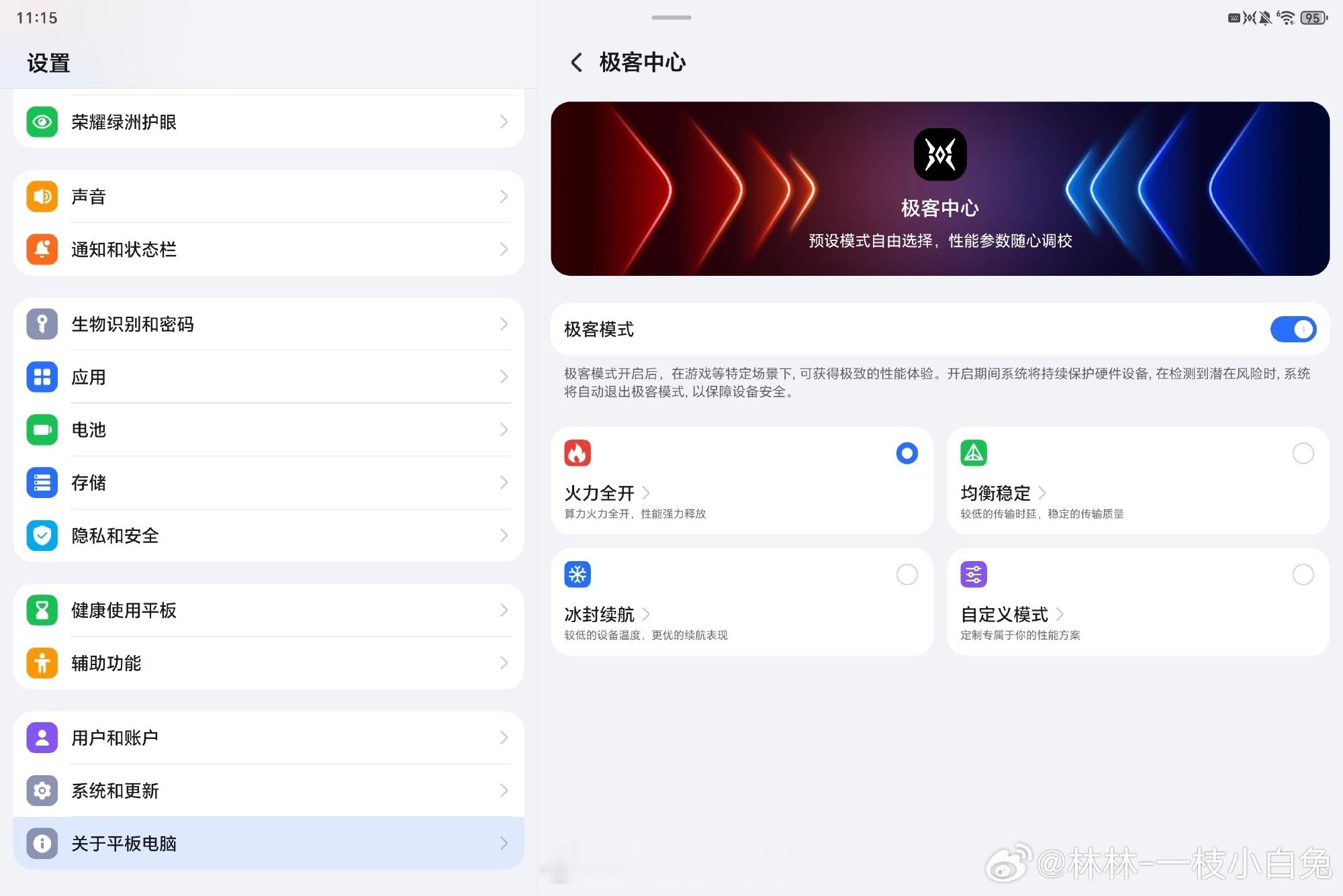Tap the top drag handle bar
Image resolution: width=1343 pixels, height=896 pixels.
(x=671, y=17)
